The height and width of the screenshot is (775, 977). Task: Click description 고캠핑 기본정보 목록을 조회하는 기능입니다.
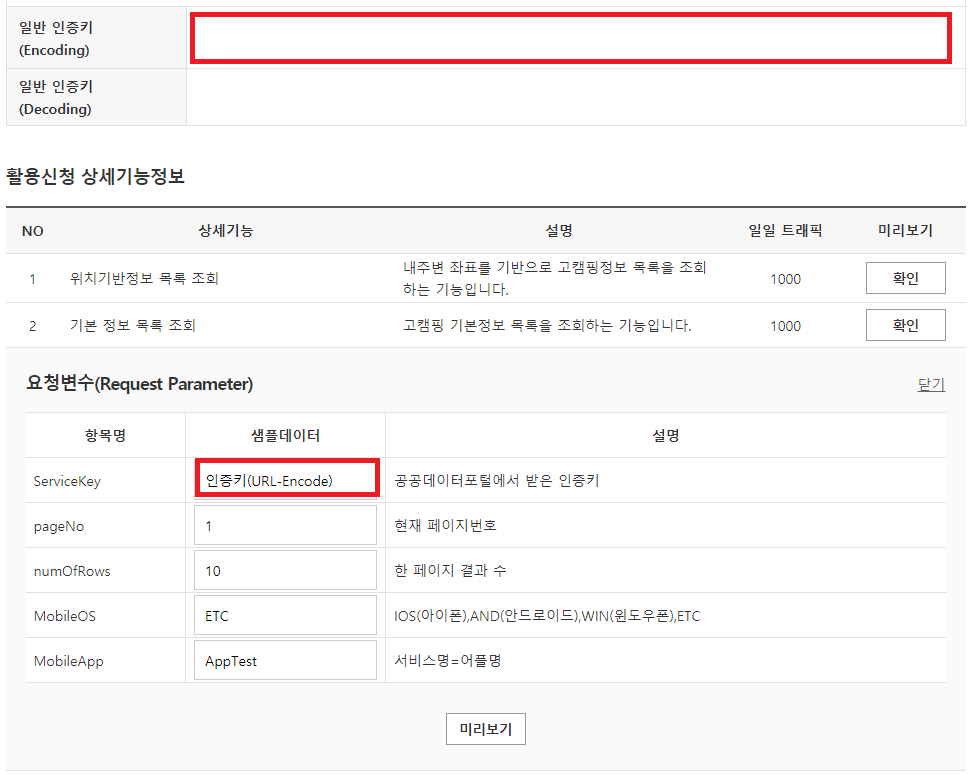pos(547,325)
